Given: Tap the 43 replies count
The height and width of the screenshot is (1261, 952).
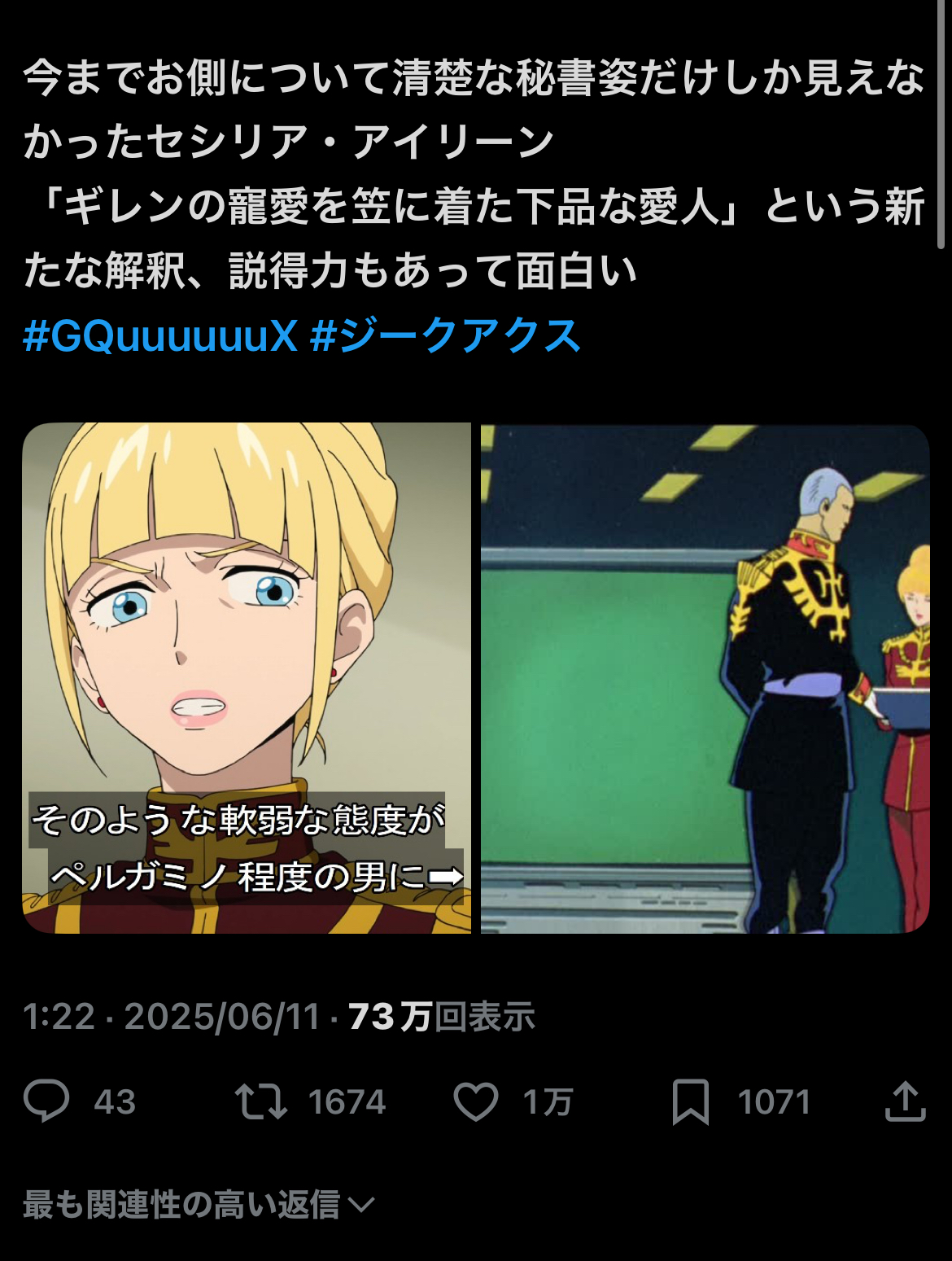Looking at the screenshot, I should point(115,1102).
